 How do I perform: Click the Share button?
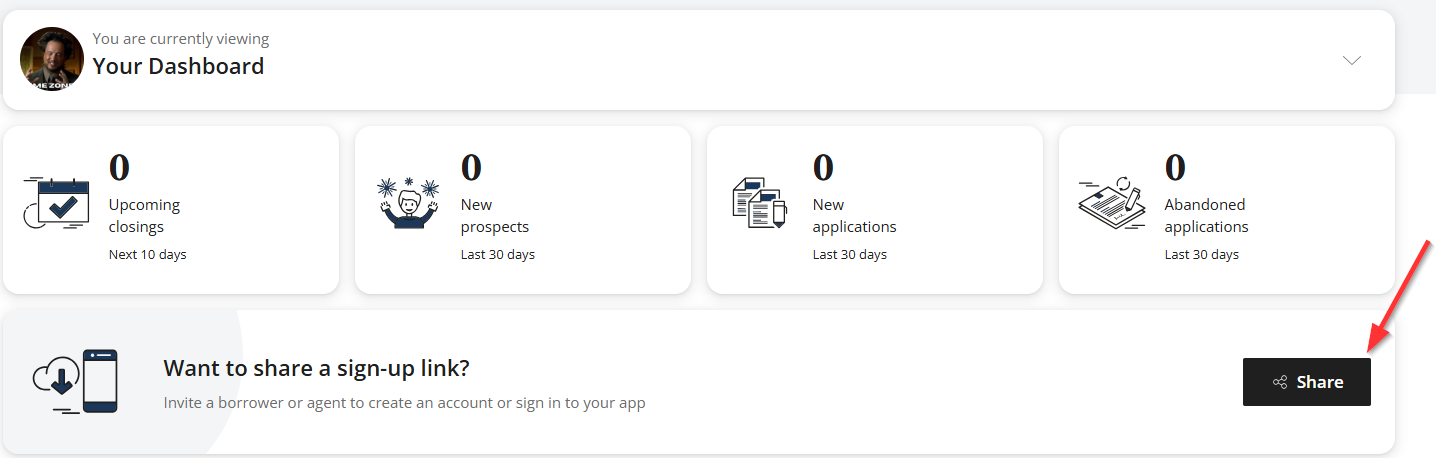[x=1306, y=382]
